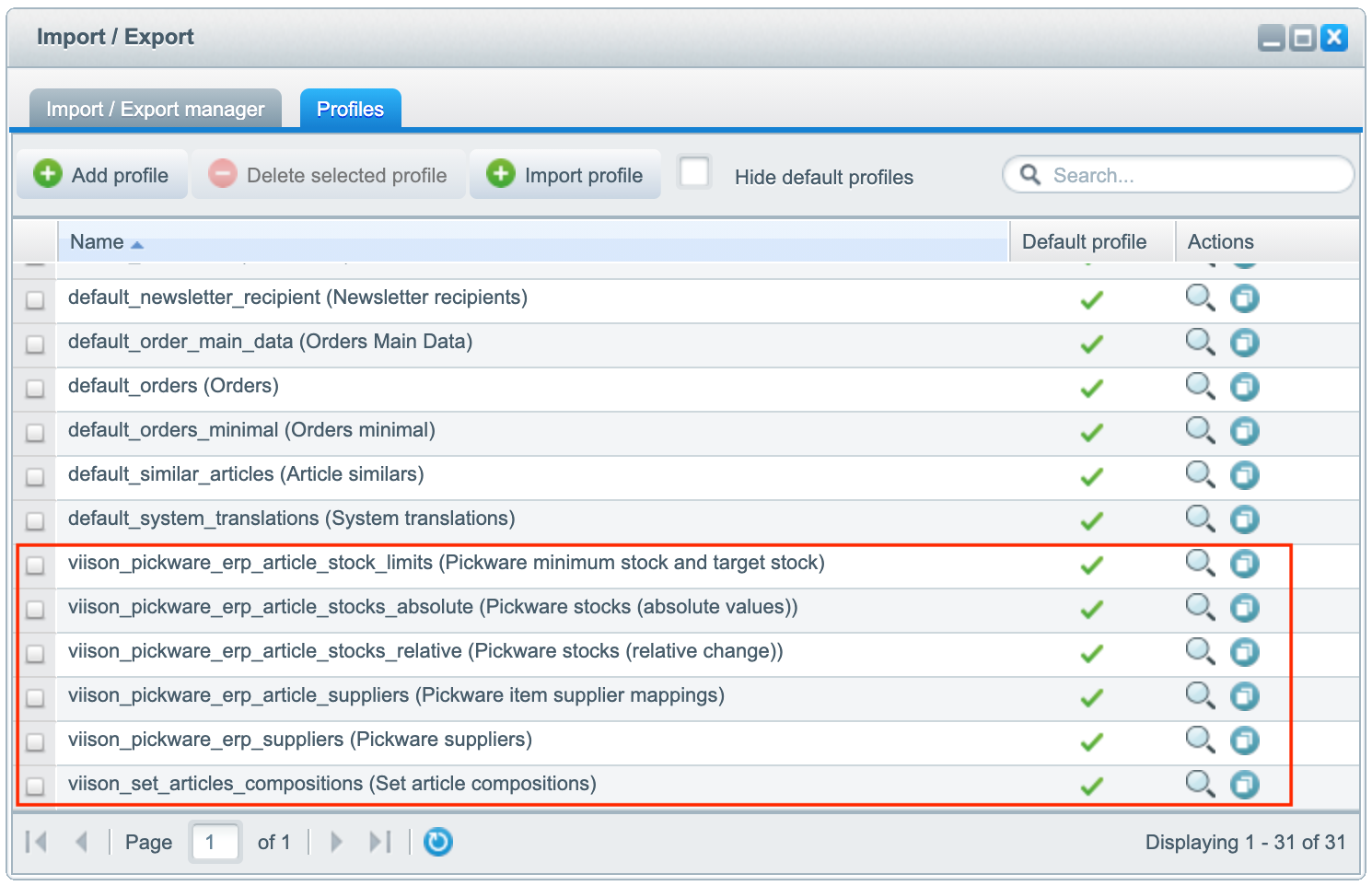Go to next page of profiles

[336, 842]
